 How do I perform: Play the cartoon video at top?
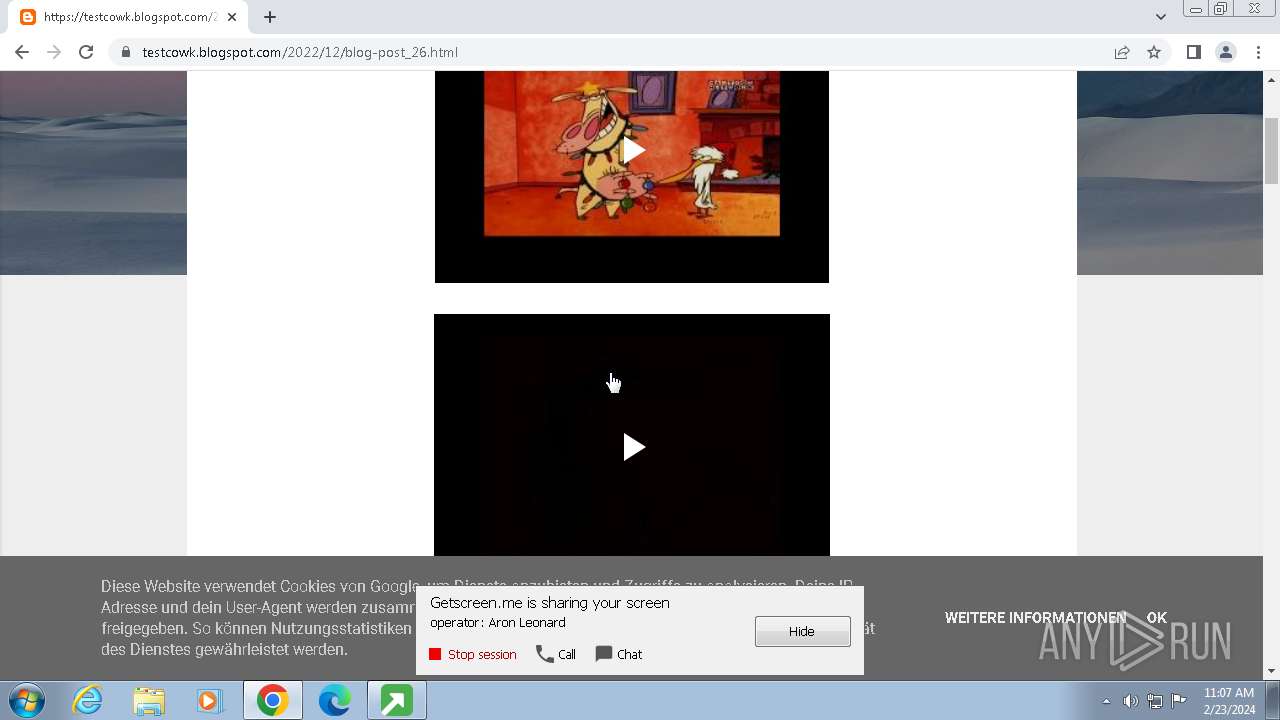click(633, 151)
